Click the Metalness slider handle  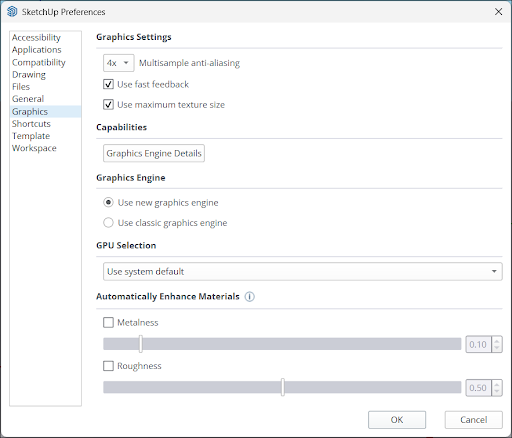pyautogui.click(x=141, y=344)
